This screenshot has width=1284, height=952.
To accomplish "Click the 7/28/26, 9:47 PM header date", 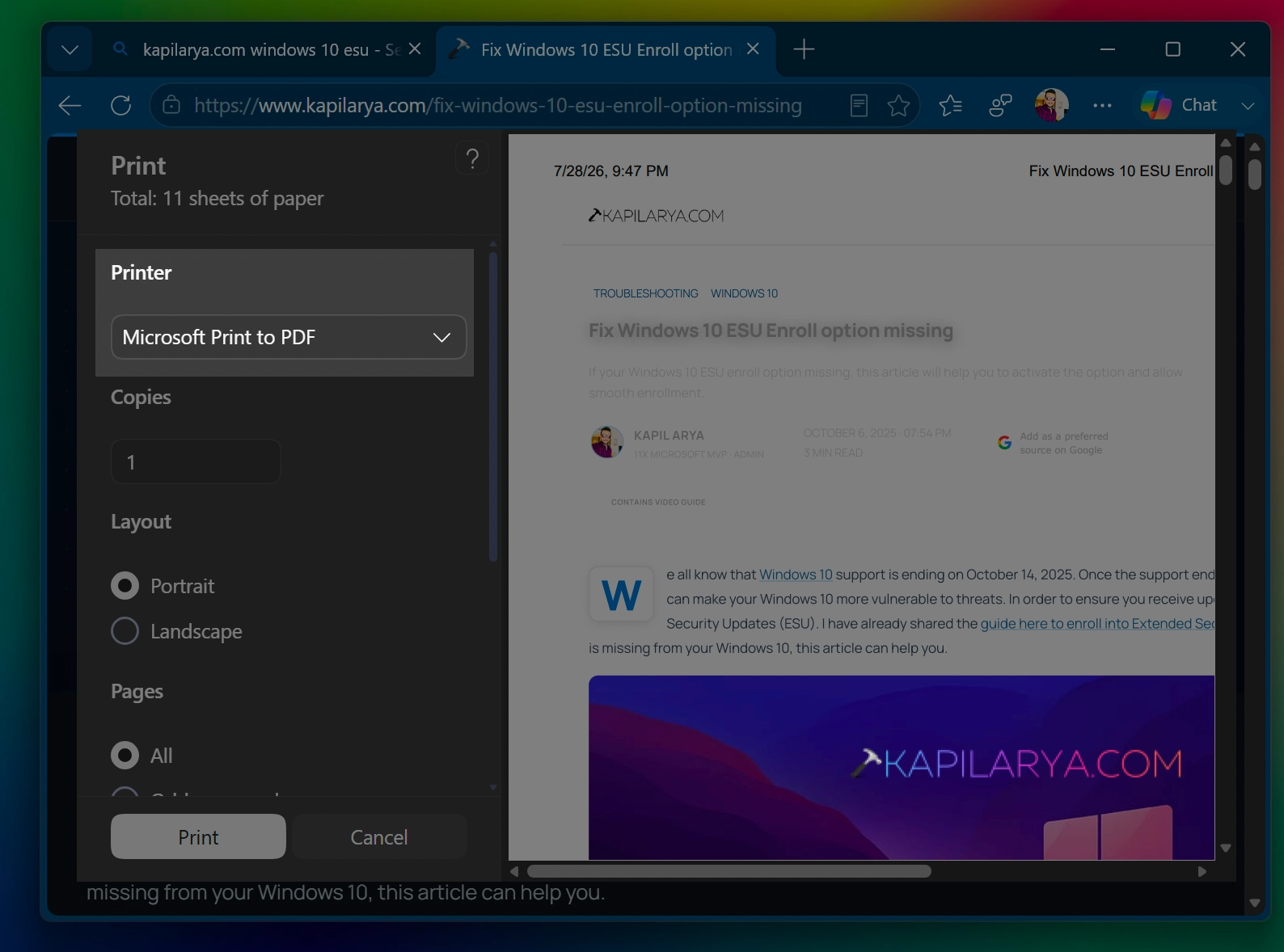I will (x=611, y=171).
